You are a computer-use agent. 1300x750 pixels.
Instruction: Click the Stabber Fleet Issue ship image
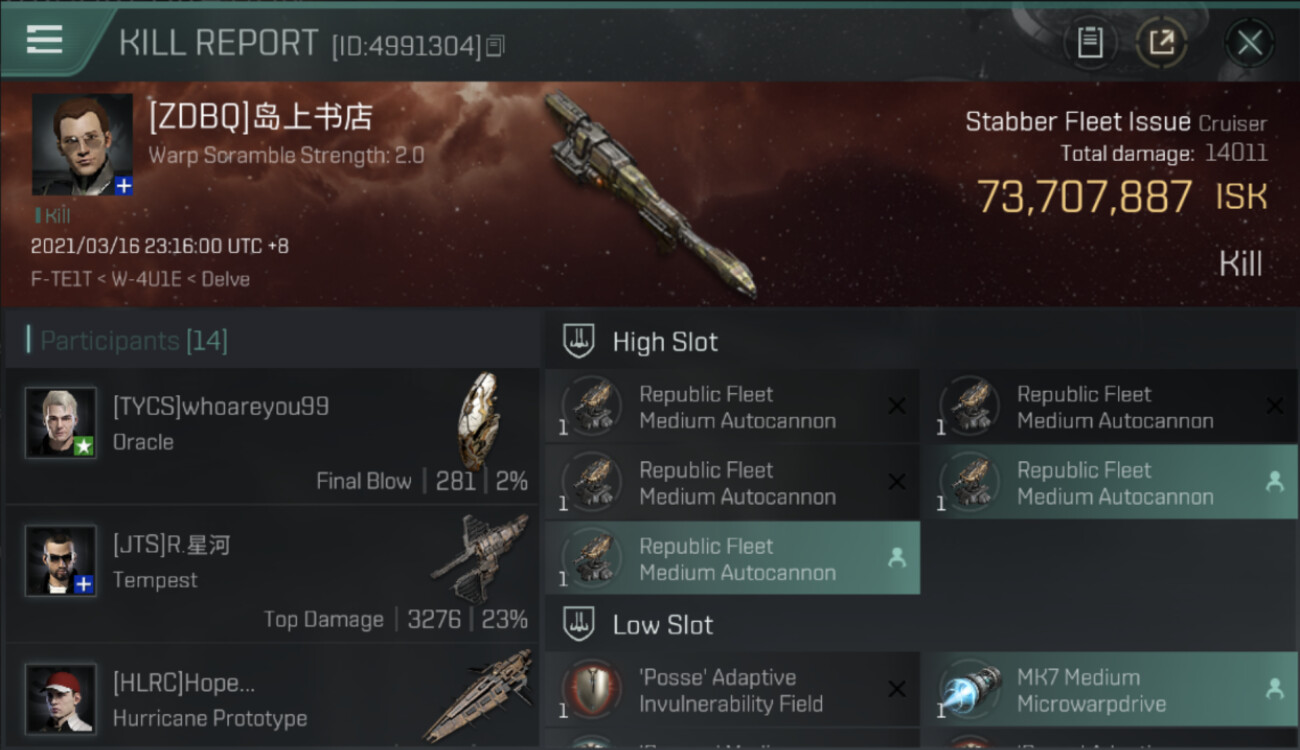(x=650, y=196)
